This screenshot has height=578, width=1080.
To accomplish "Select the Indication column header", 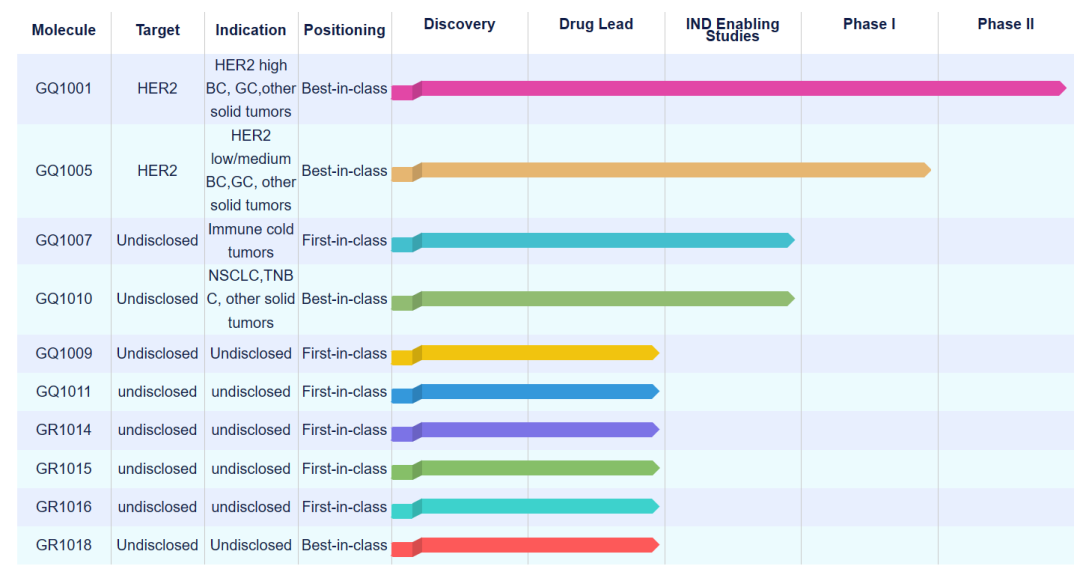I will (x=251, y=30).
